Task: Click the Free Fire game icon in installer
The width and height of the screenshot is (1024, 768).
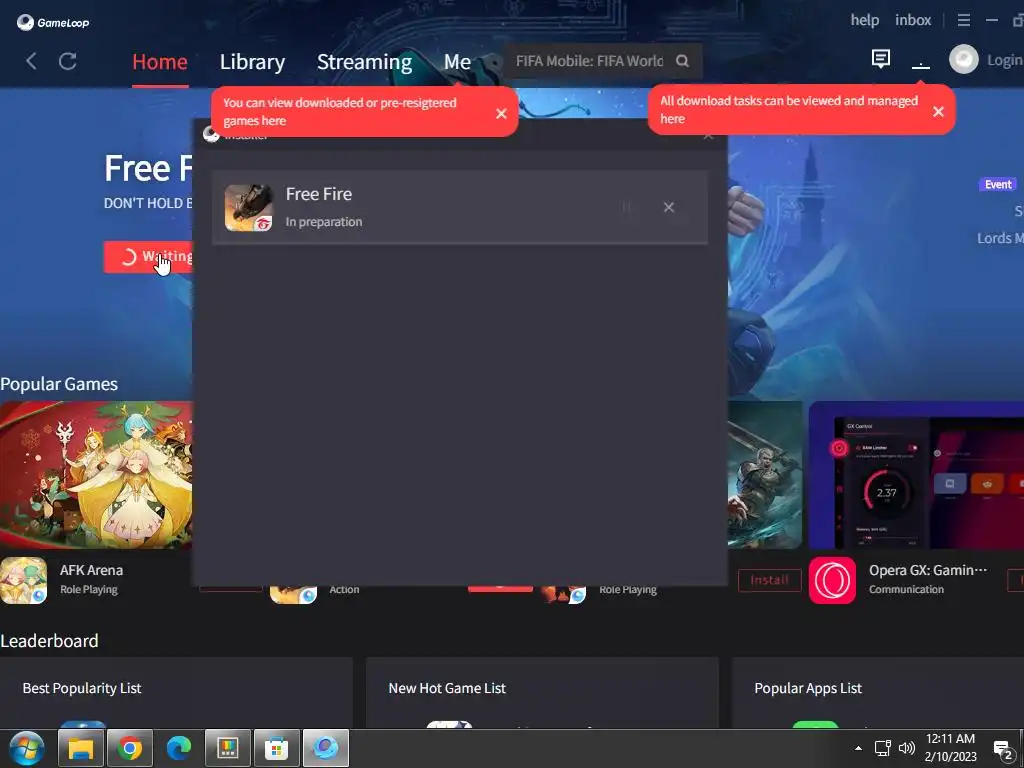Action: (x=248, y=208)
